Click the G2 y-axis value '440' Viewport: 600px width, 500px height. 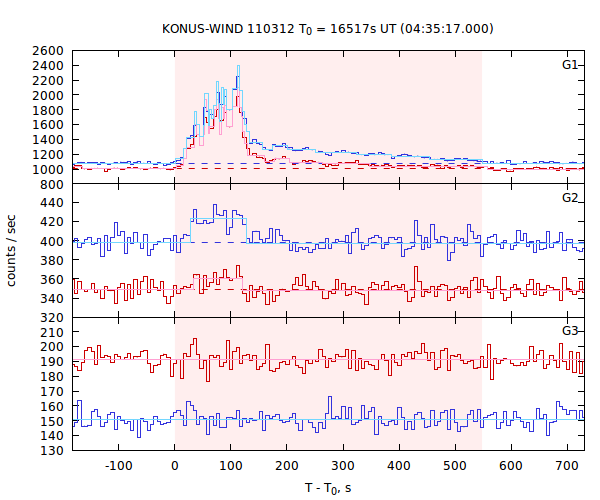pos(52,202)
